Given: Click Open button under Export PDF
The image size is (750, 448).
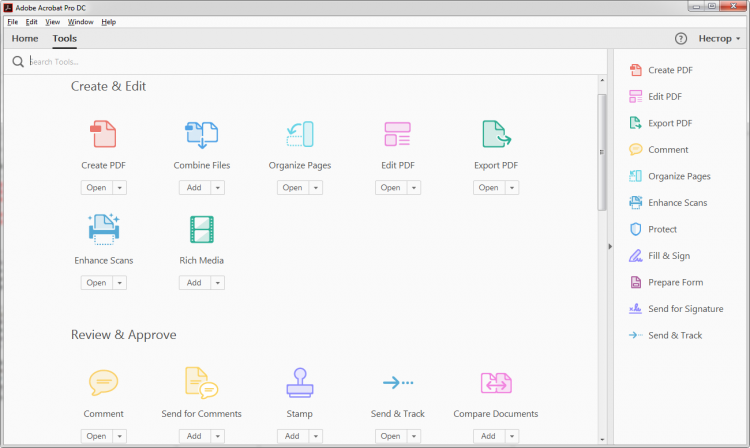Looking at the screenshot, I should (x=489, y=187).
